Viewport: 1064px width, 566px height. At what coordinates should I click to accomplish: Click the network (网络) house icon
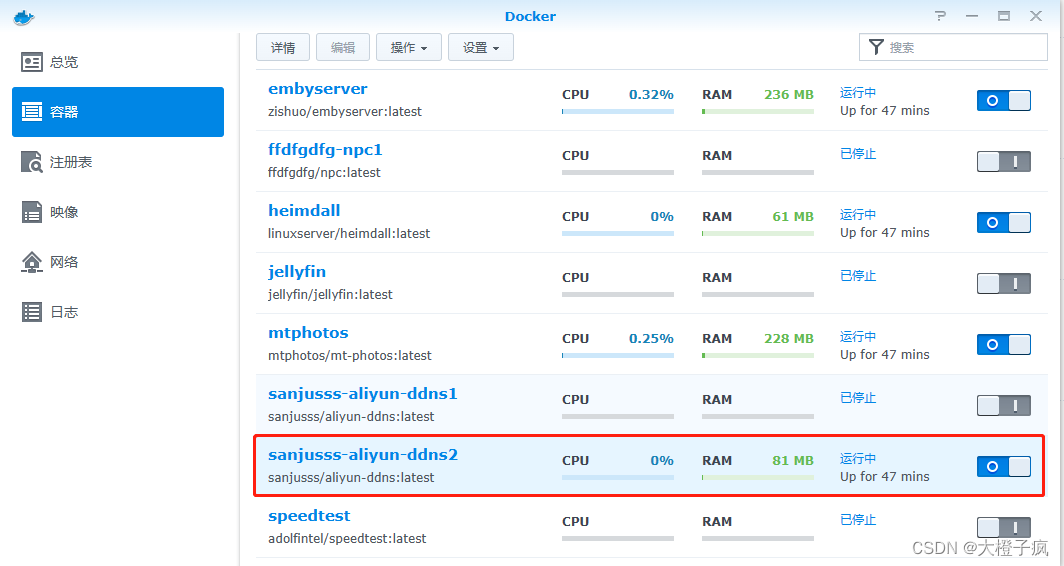(x=32, y=262)
